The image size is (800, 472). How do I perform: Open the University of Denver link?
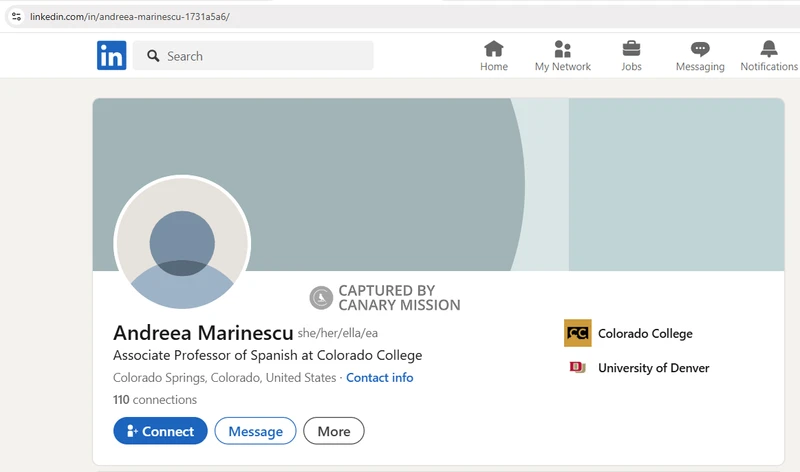[654, 368]
